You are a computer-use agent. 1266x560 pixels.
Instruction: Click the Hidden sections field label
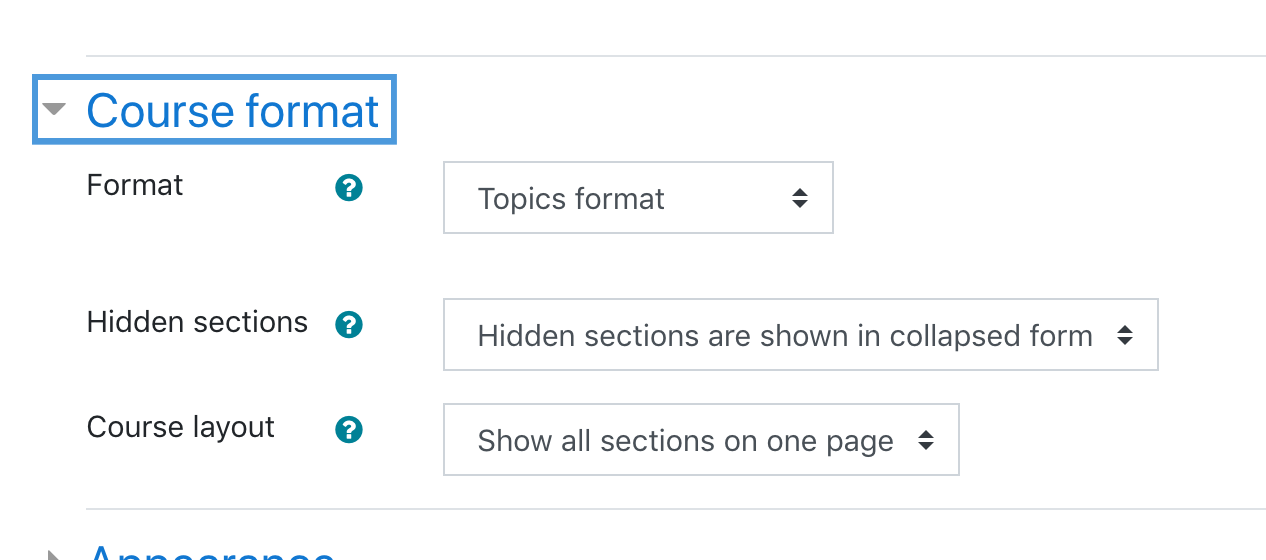(197, 322)
